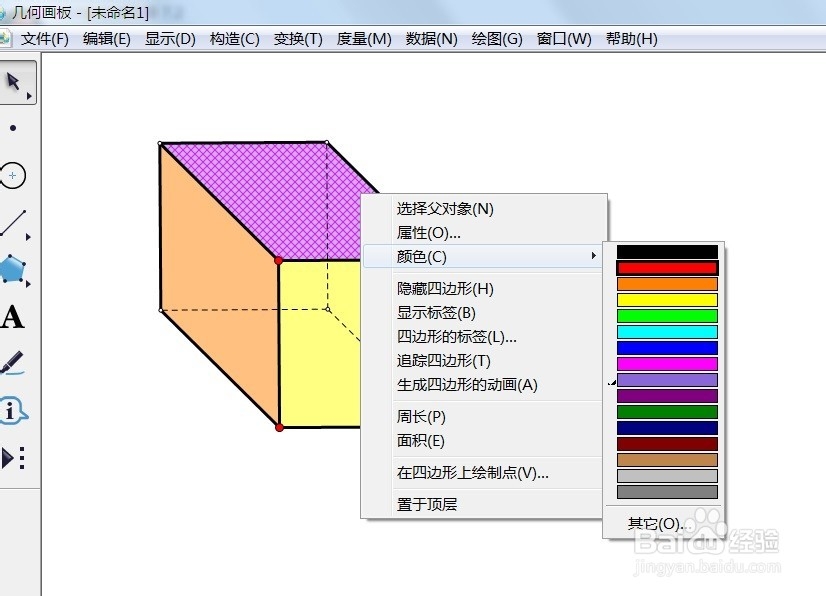The width and height of the screenshot is (826, 596).
Task: Pick the navy blue color swatch
Action: coord(667,428)
